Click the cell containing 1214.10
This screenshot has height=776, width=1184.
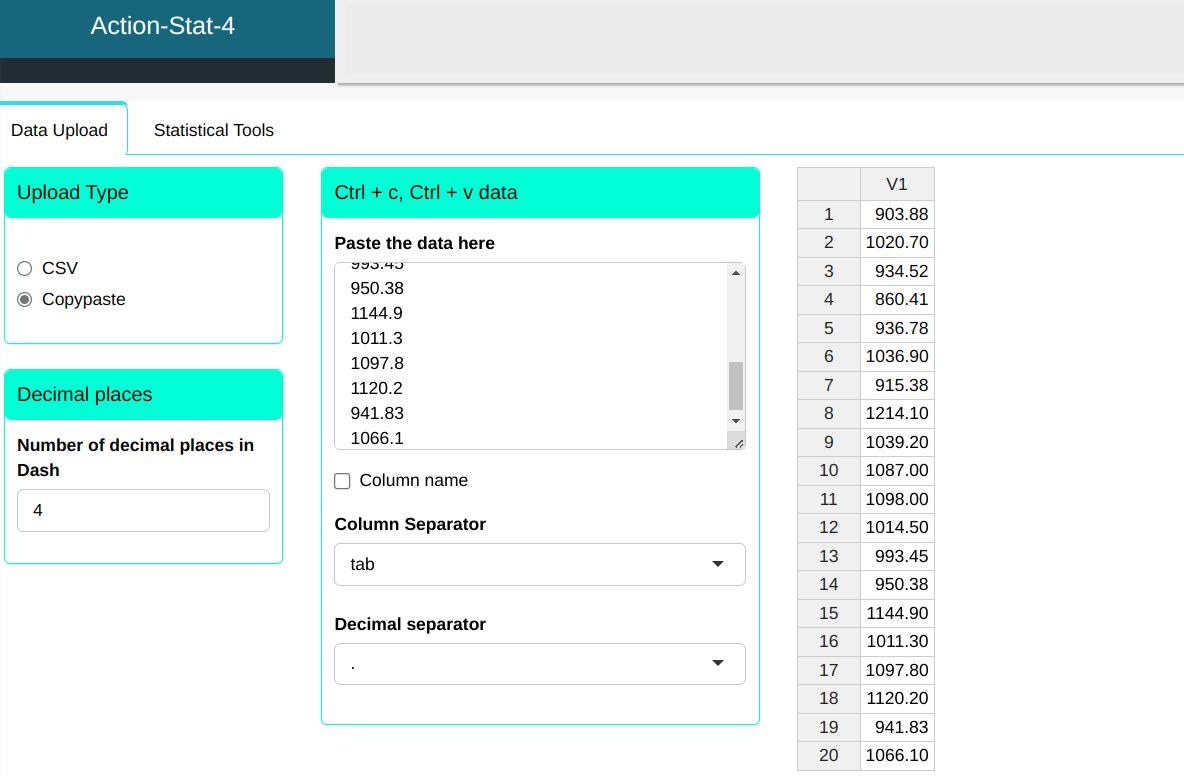pyautogui.click(x=897, y=413)
